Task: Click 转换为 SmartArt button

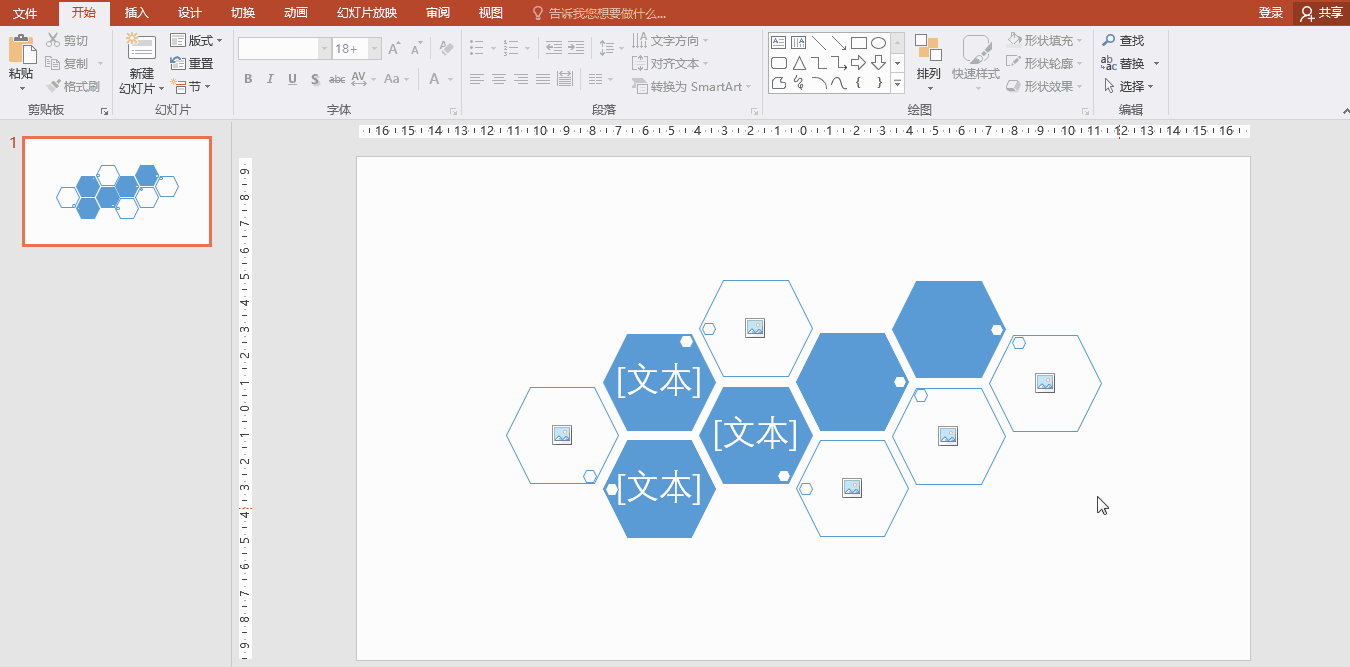Action: [694, 86]
